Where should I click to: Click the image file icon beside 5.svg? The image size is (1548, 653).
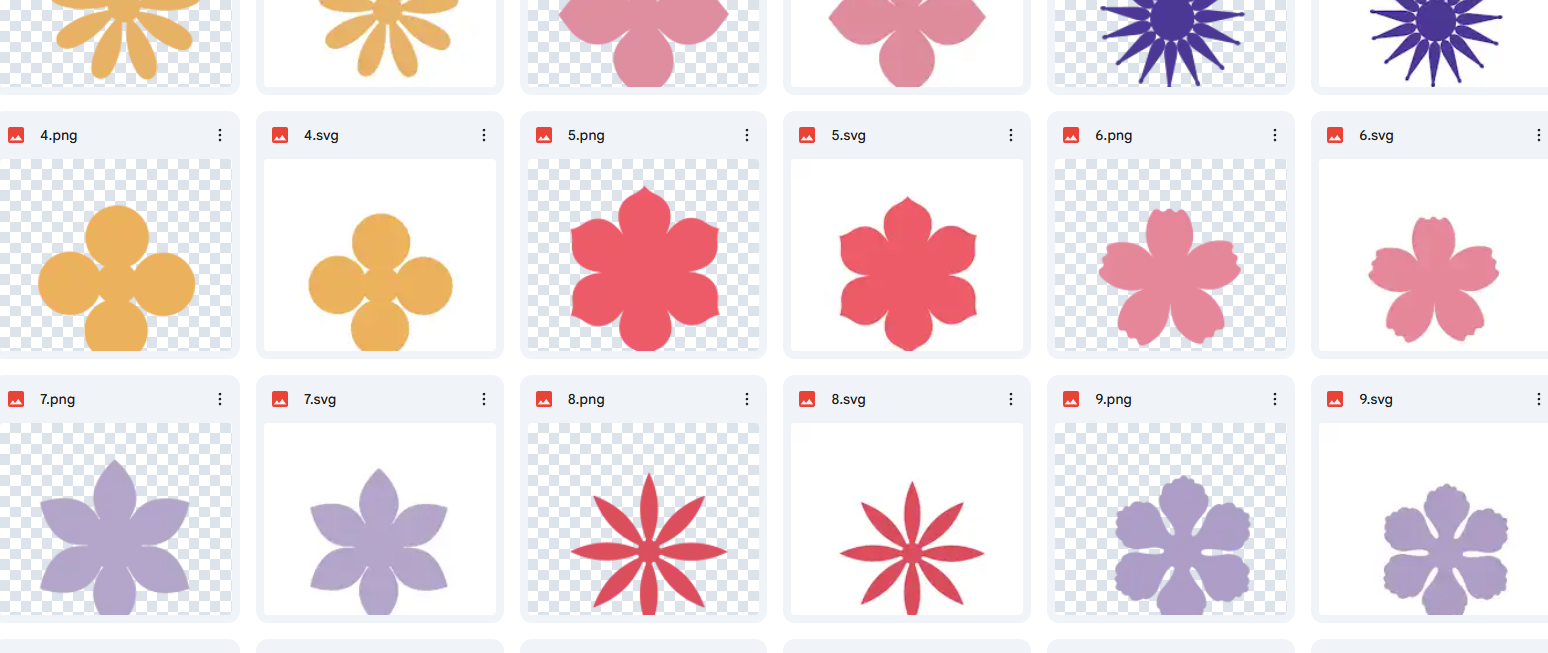[x=807, y=135]
